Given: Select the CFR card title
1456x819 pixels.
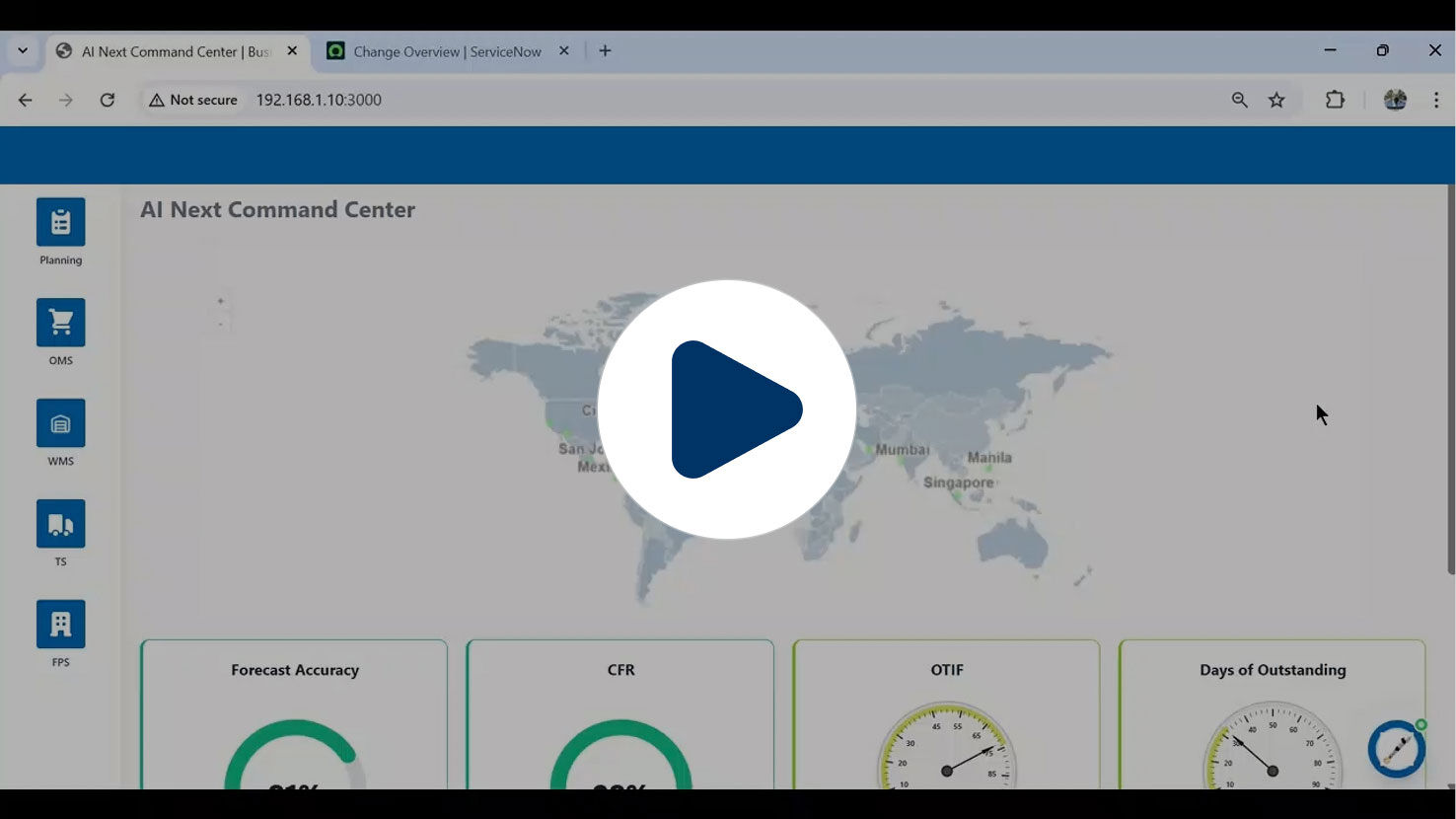Looking at the screenshot, I should tap(621, 670).
